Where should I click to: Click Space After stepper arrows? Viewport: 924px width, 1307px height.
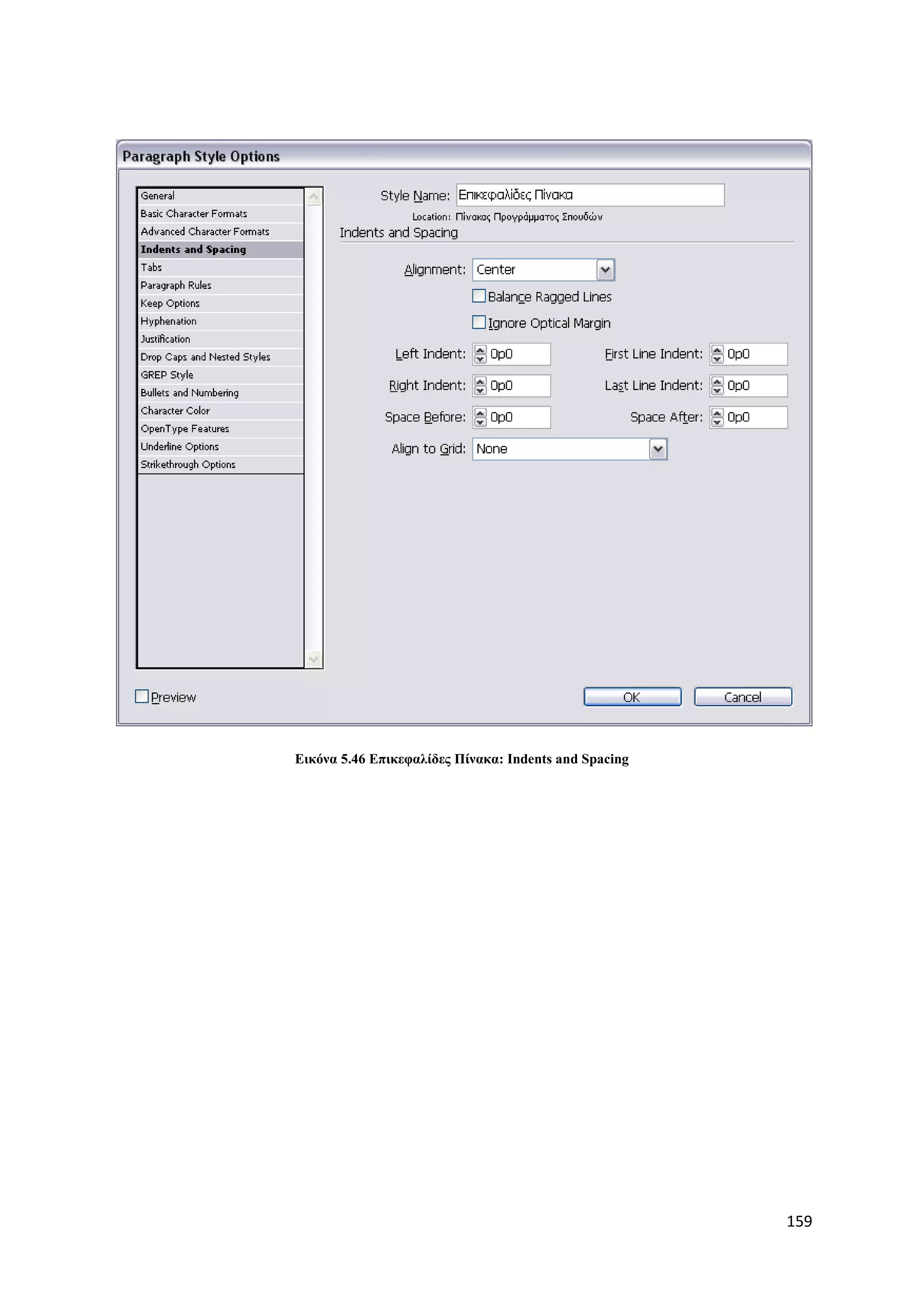[x=717, y=417]
